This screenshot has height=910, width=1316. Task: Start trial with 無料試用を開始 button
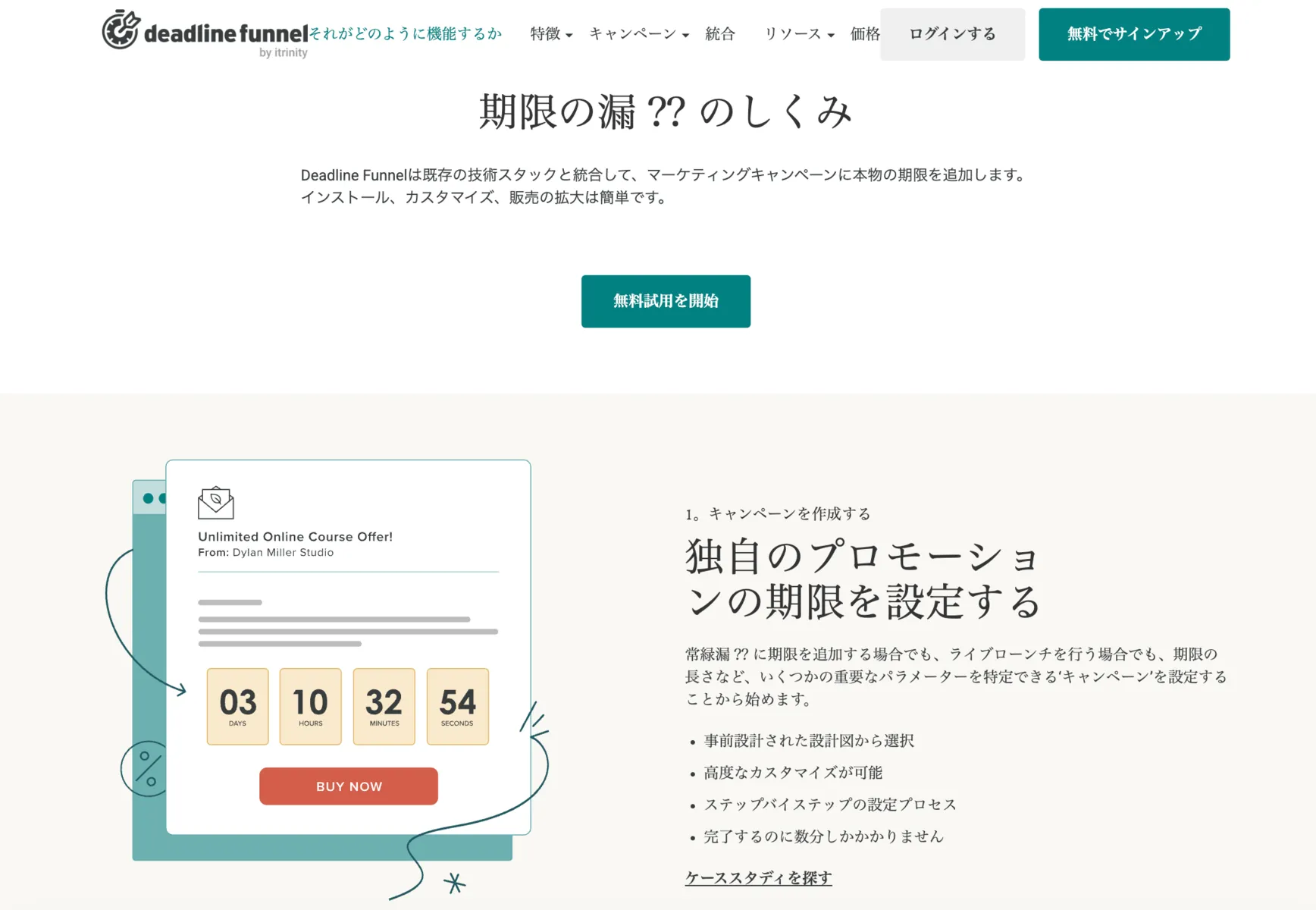(666, 301)
